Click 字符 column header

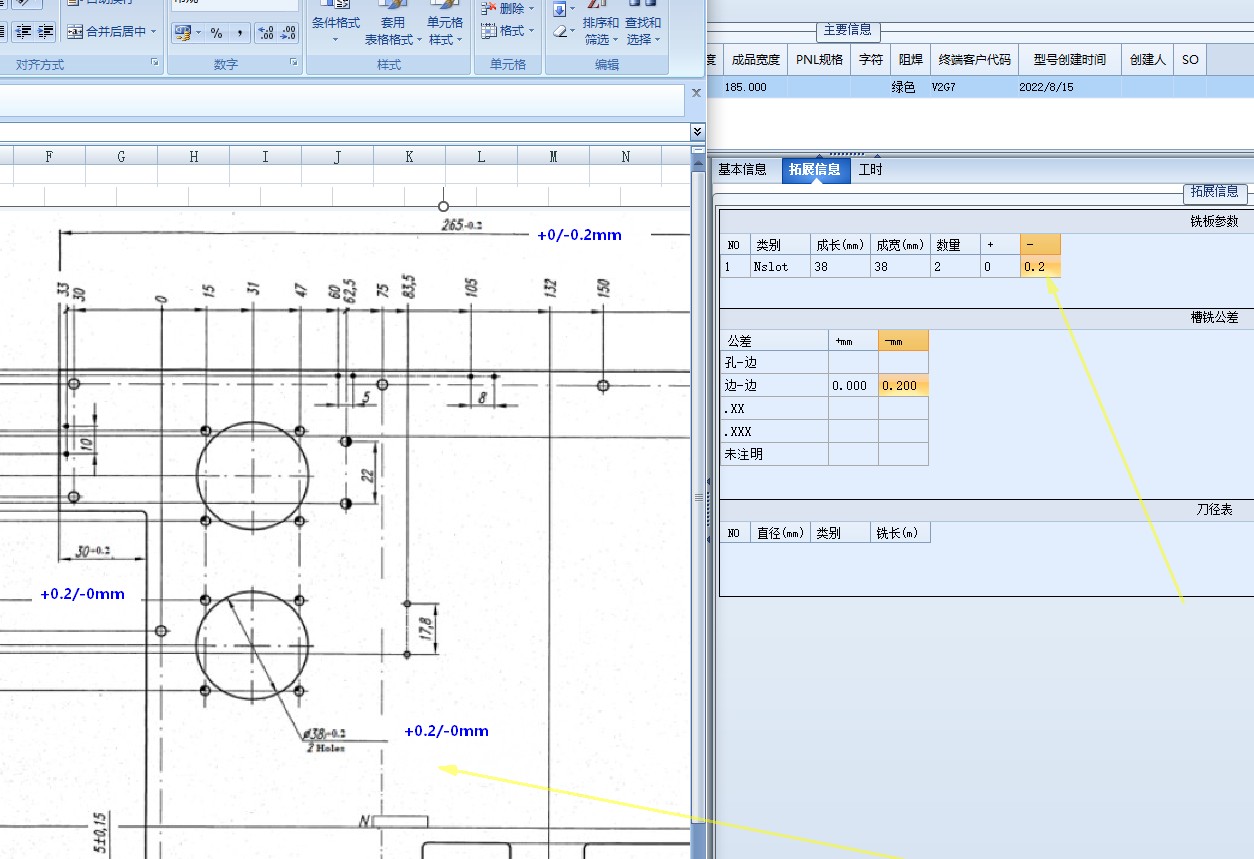870,60
